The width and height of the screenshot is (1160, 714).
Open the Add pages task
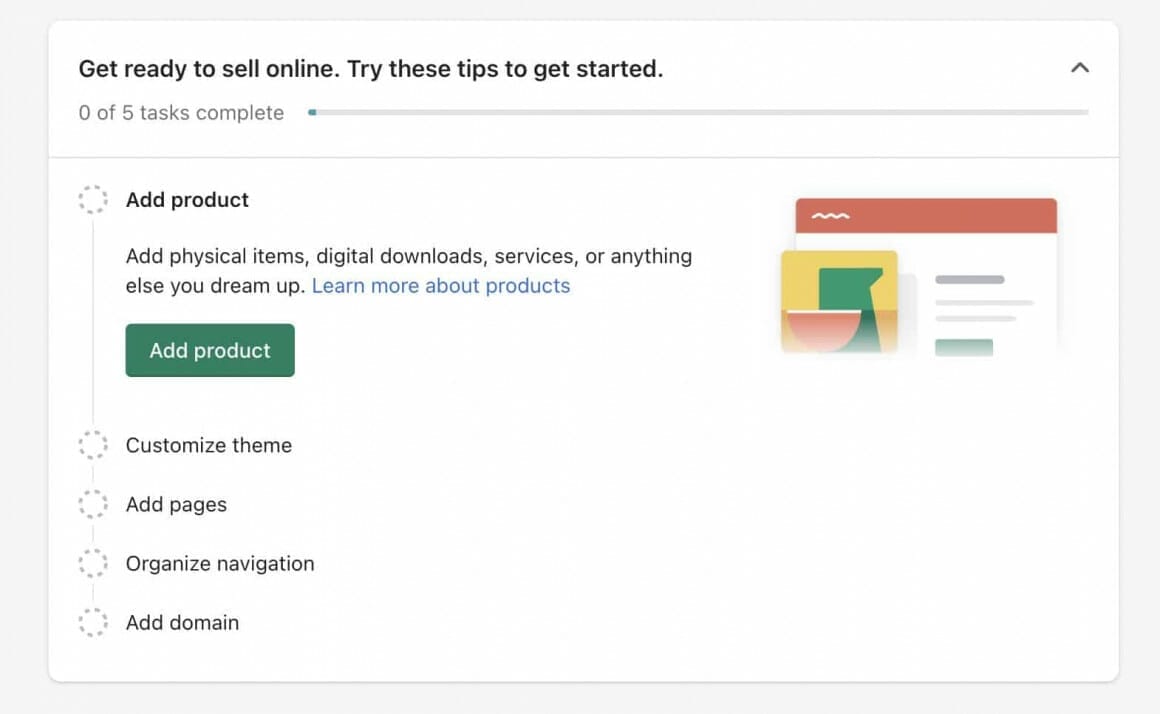[x=176, y=505]
